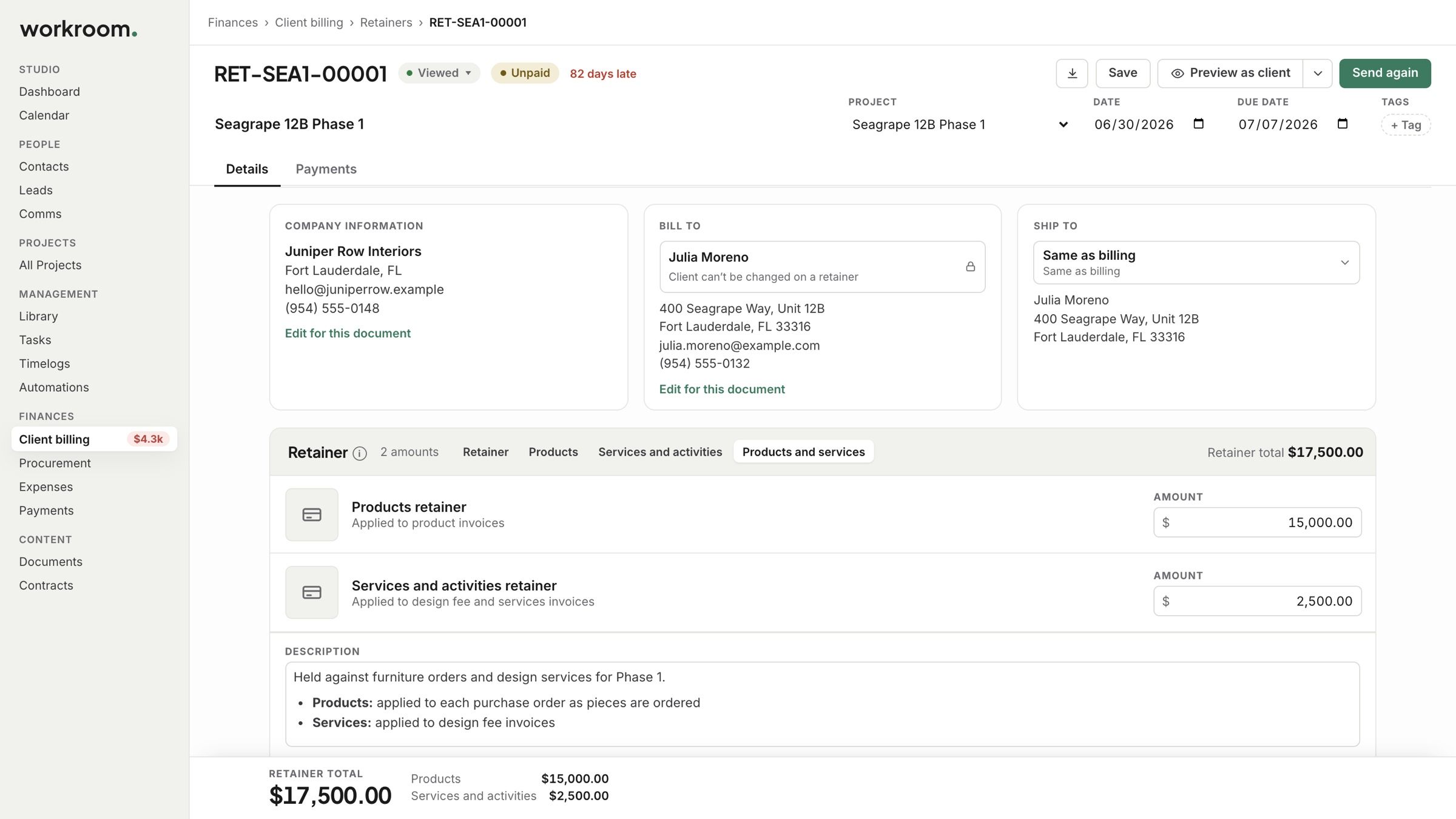Viewport: 1456px width, 819px height.
Task: Open the due date calendar icon
Action: tap(1343, 124)
